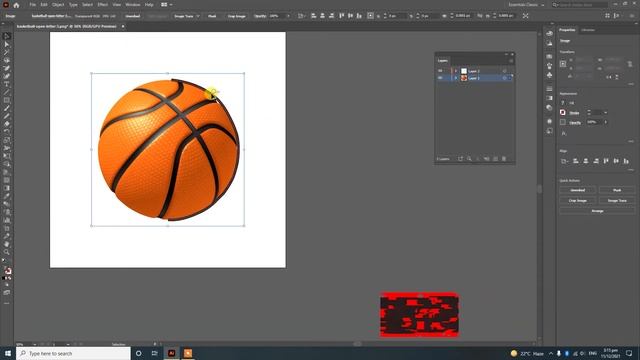Click fill and stroke swatch in left toolbar
This screenshot has height=360, width=640.
coord(7,271)
